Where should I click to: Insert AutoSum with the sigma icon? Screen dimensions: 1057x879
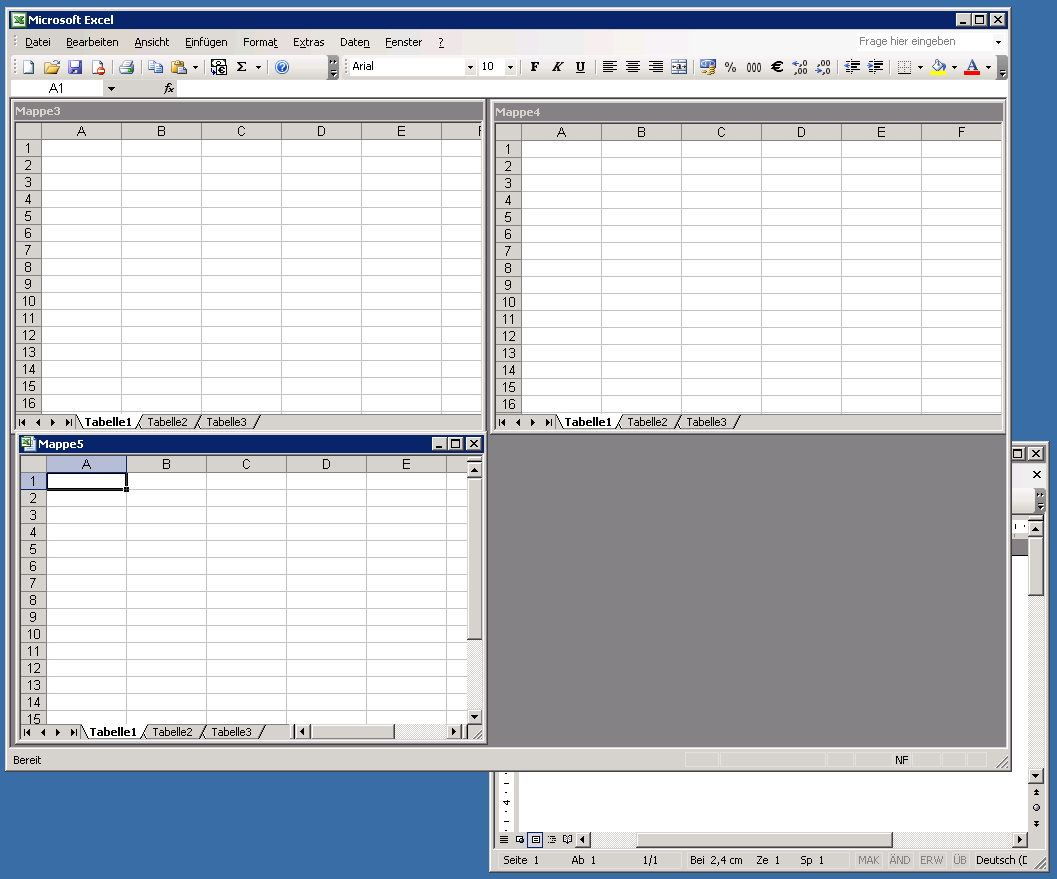pos(241,67)
